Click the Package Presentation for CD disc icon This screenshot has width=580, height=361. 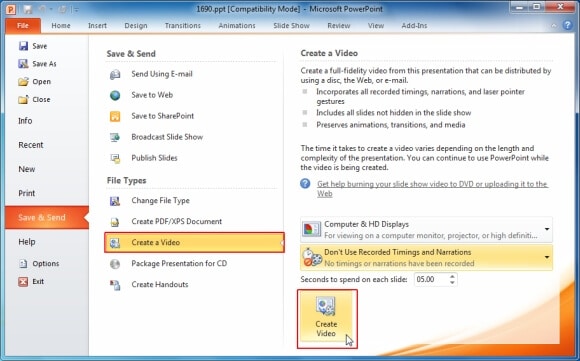point(115,264)
